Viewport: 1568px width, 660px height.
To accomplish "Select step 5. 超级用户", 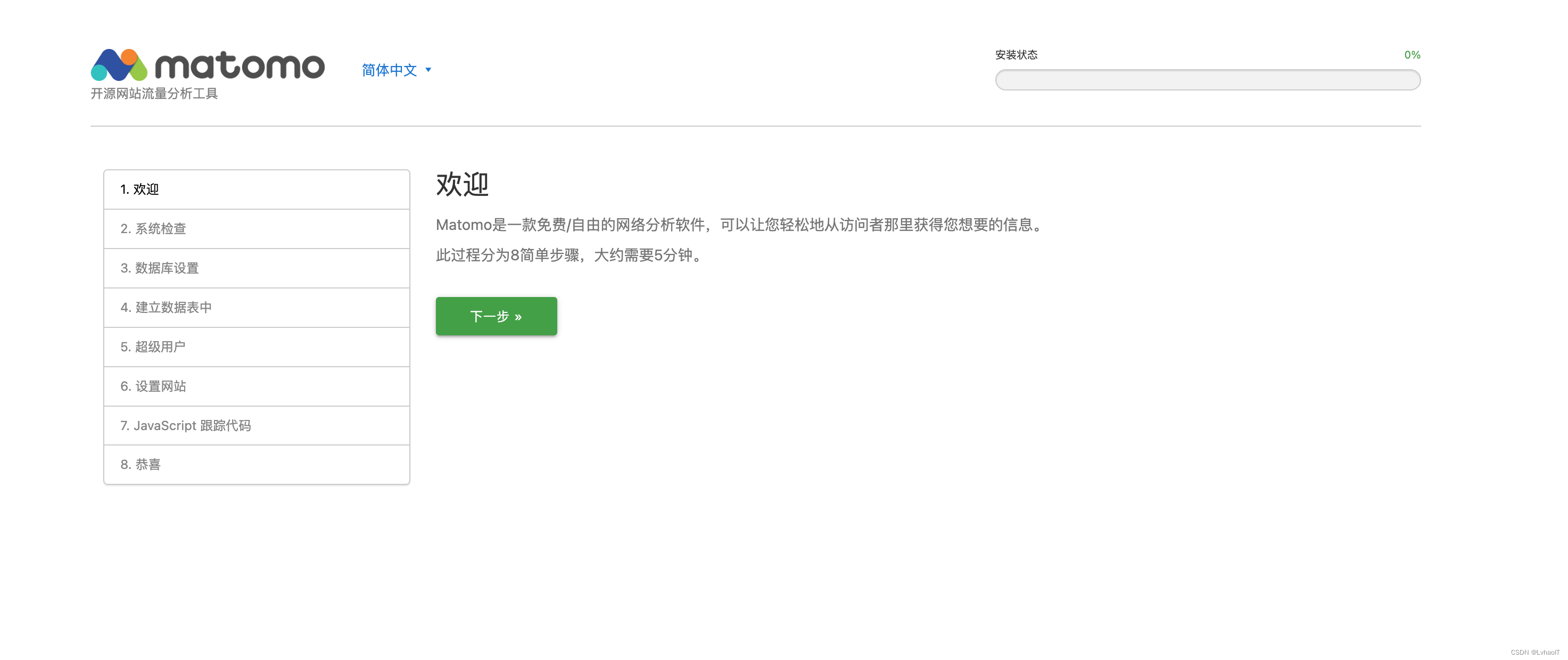I will pos(256,346).
